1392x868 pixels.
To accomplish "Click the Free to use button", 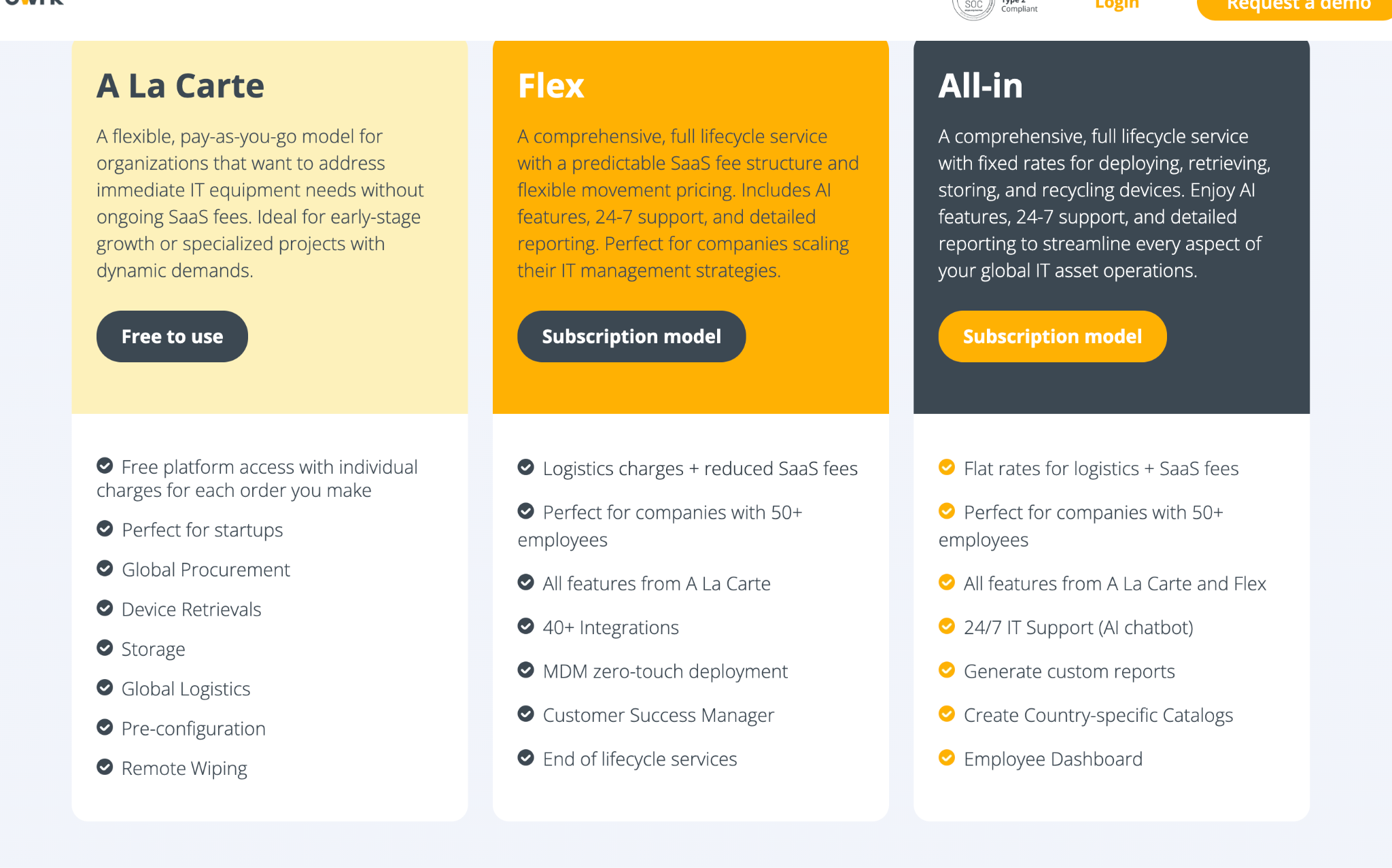I will click(x=172, y=336).
